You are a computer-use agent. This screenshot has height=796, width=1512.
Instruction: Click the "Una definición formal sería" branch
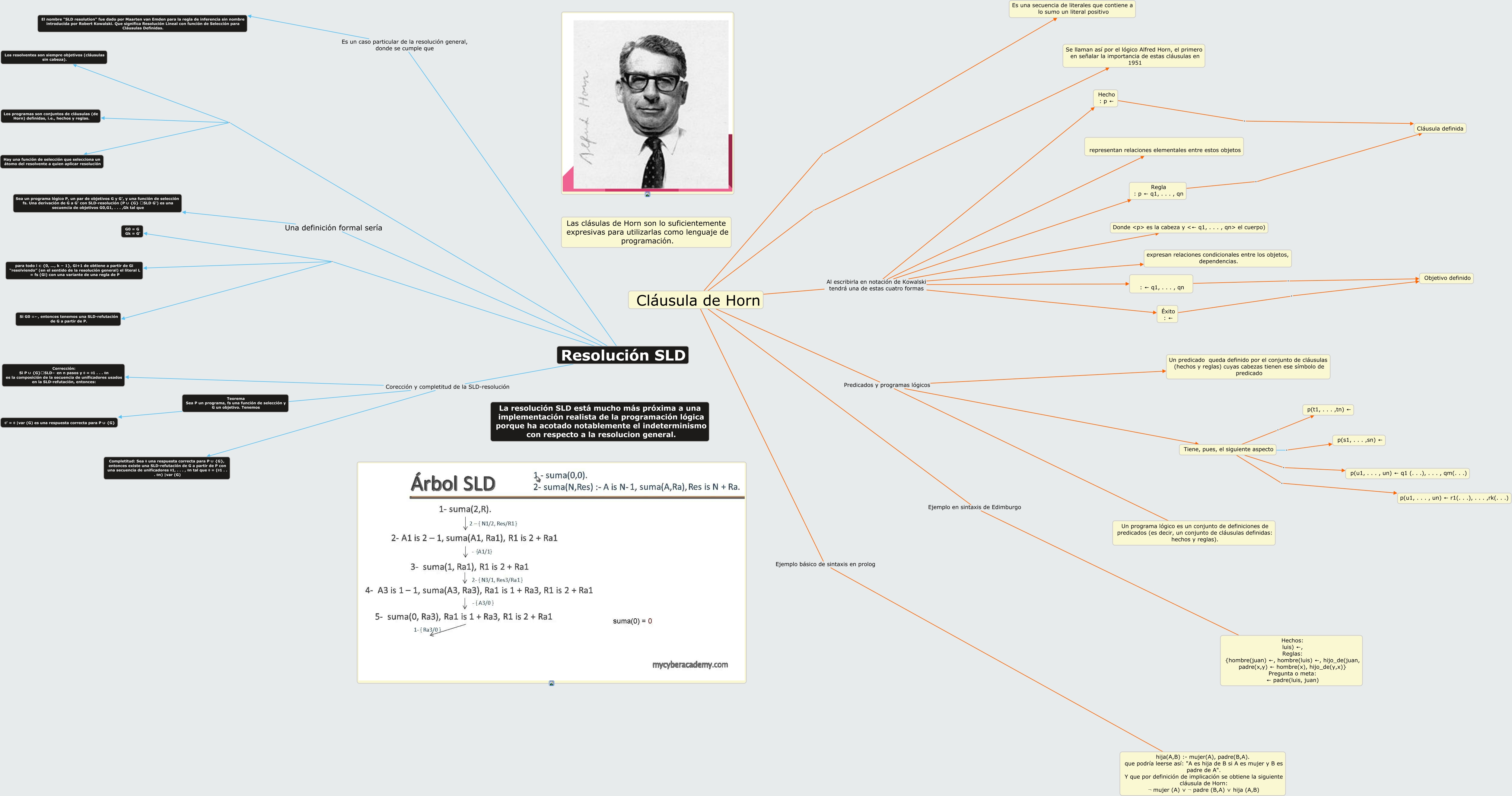tap(333, 228)
